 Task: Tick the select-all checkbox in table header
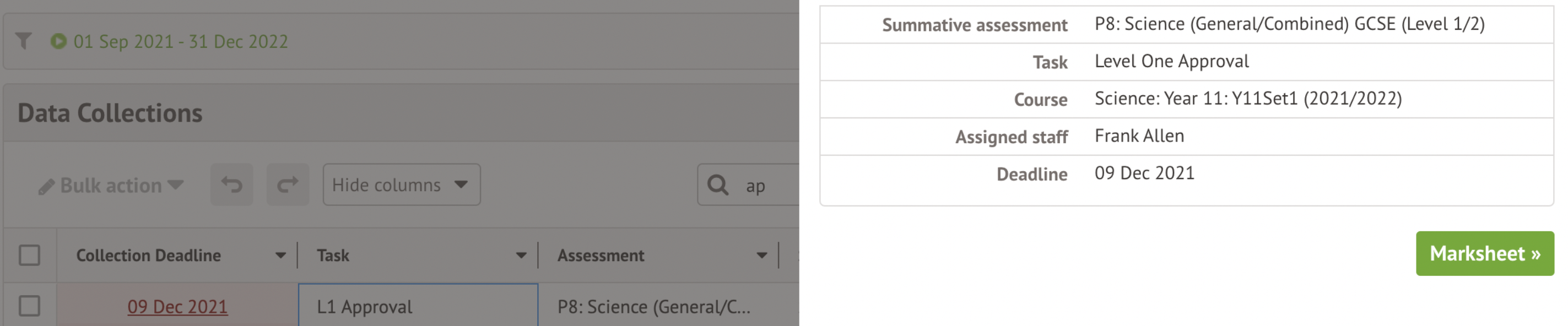[x=29, y=256]
